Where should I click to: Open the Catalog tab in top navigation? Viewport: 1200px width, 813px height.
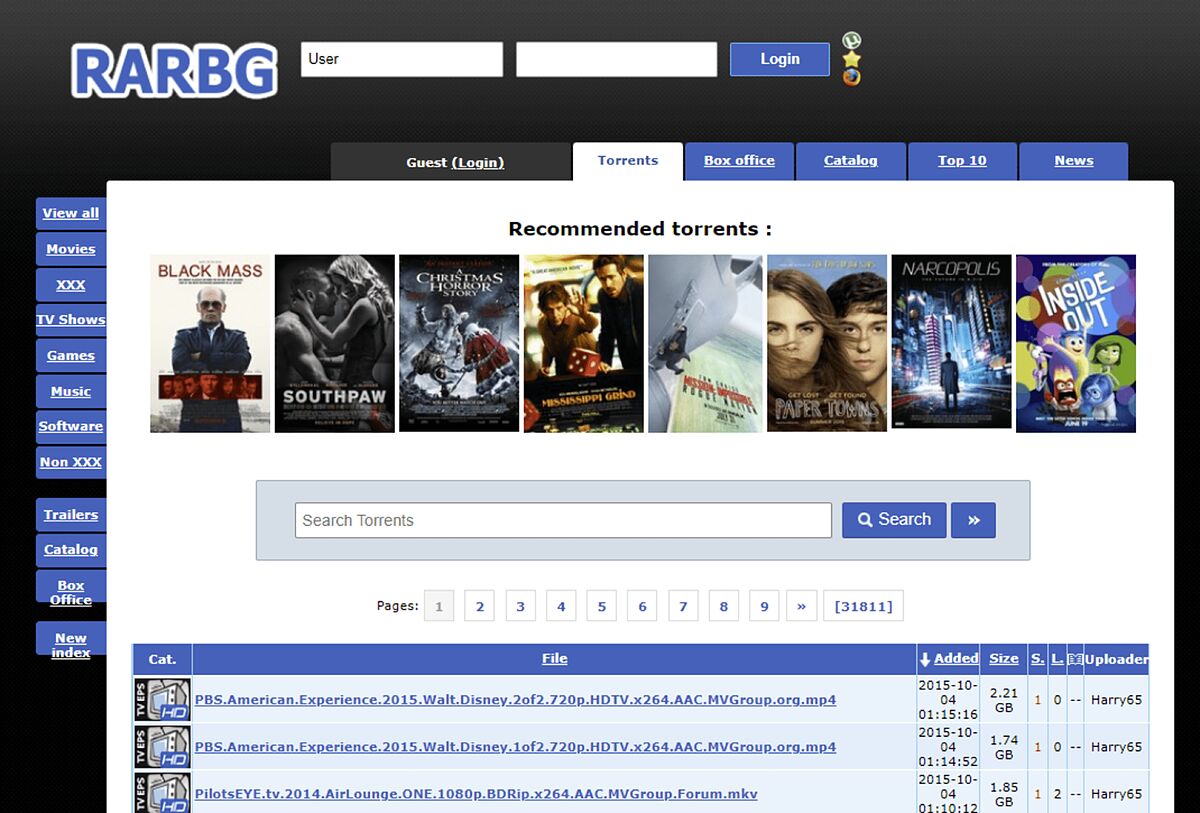point(851,161)
